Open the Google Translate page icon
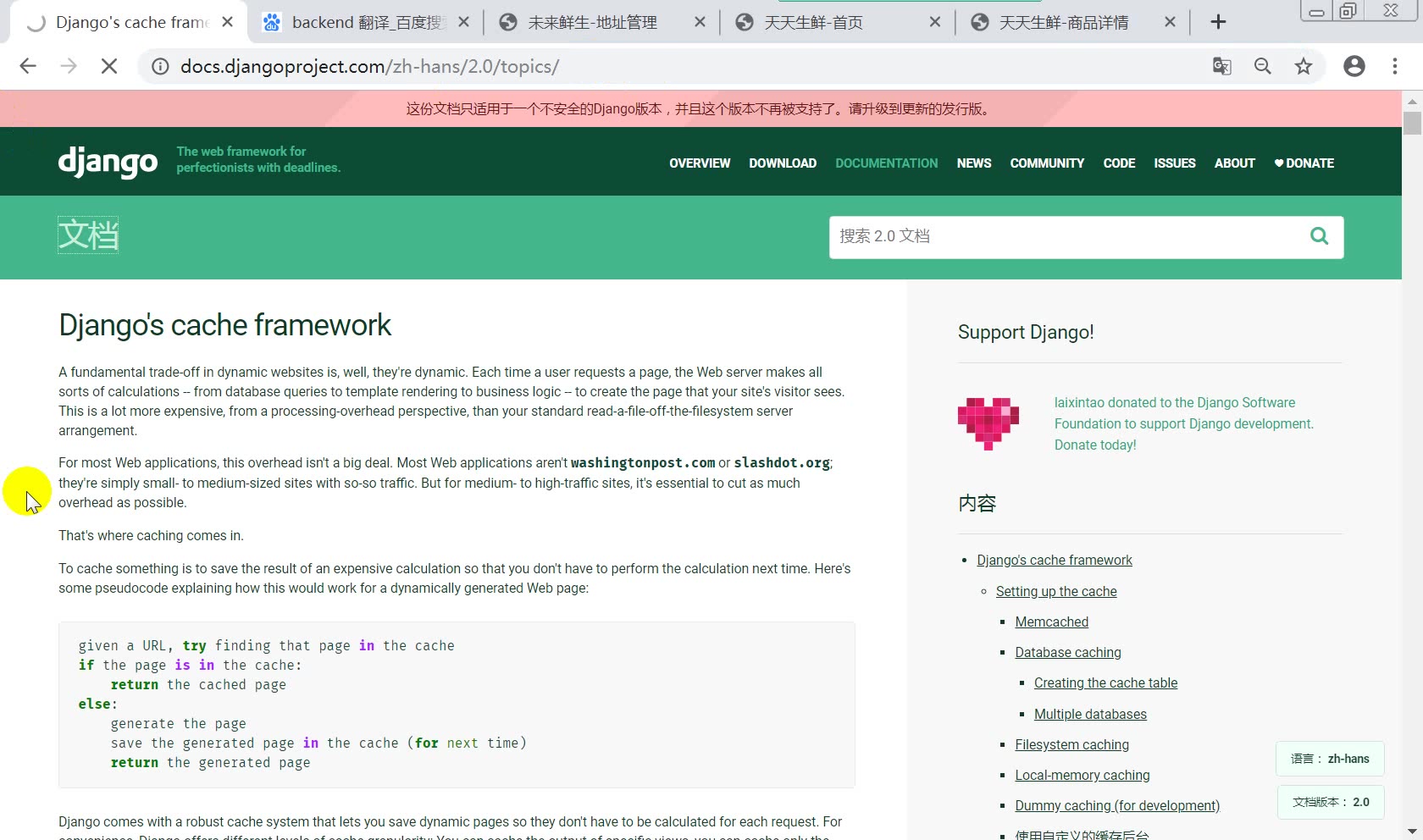This screenshot has width=1423, height=840. [1221, 66]
